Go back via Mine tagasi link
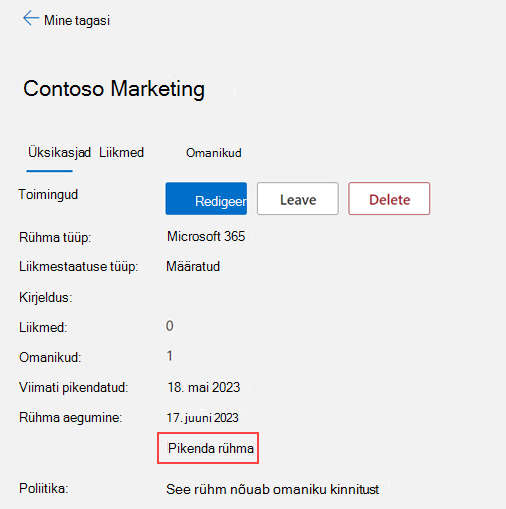 (77, 21)
